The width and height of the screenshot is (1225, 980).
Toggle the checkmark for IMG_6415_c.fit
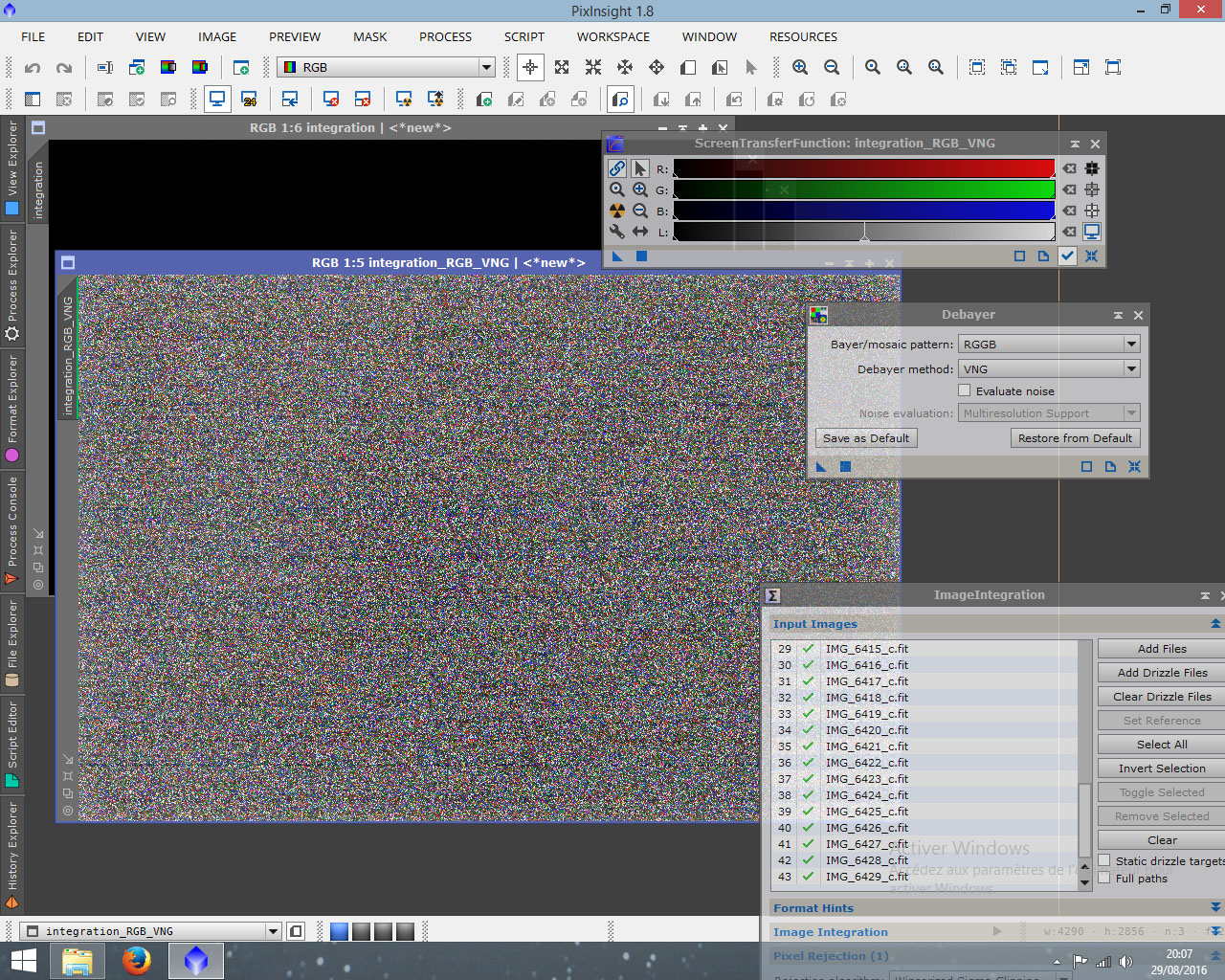(809, 648)
